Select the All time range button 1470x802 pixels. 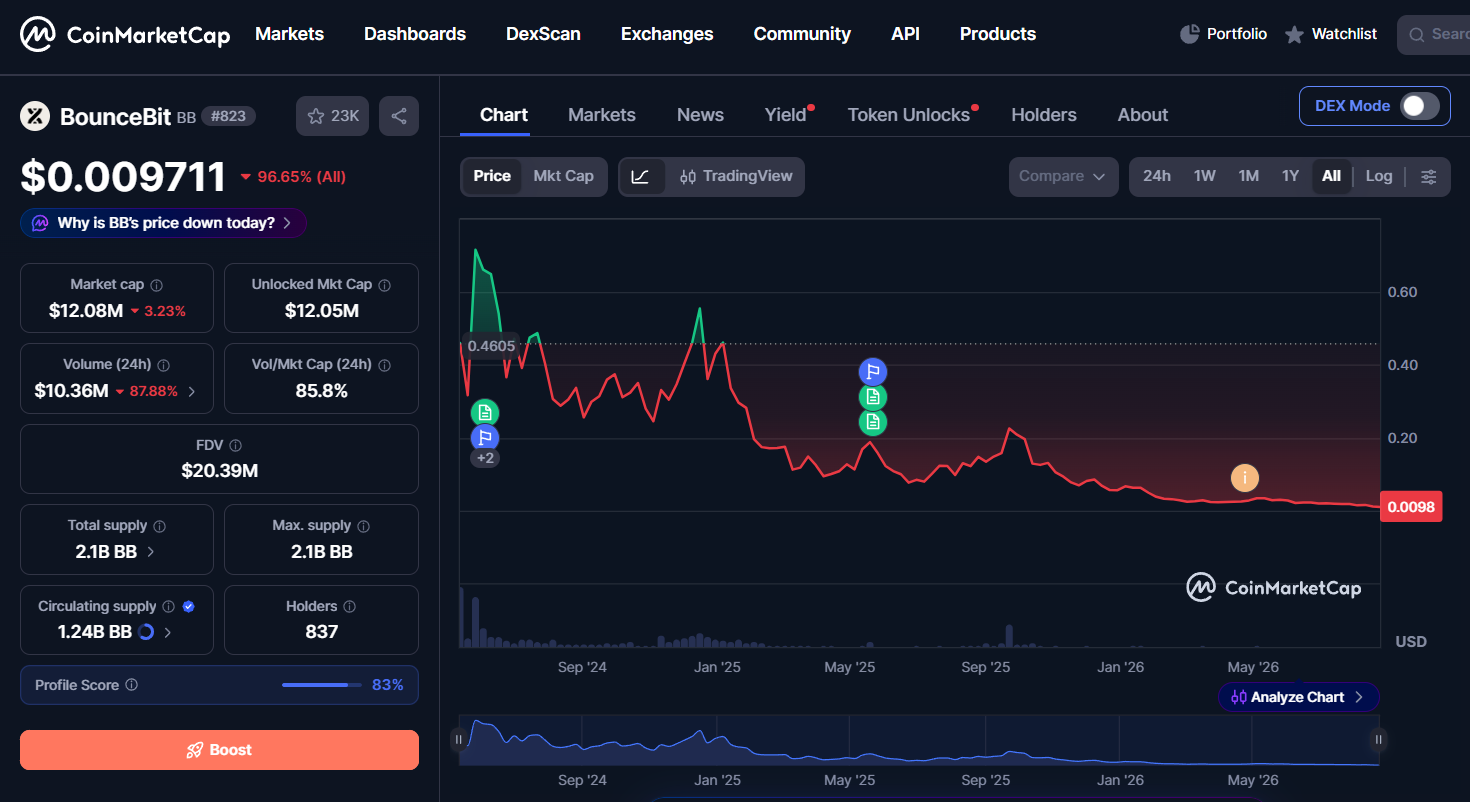click(1331, 177)
